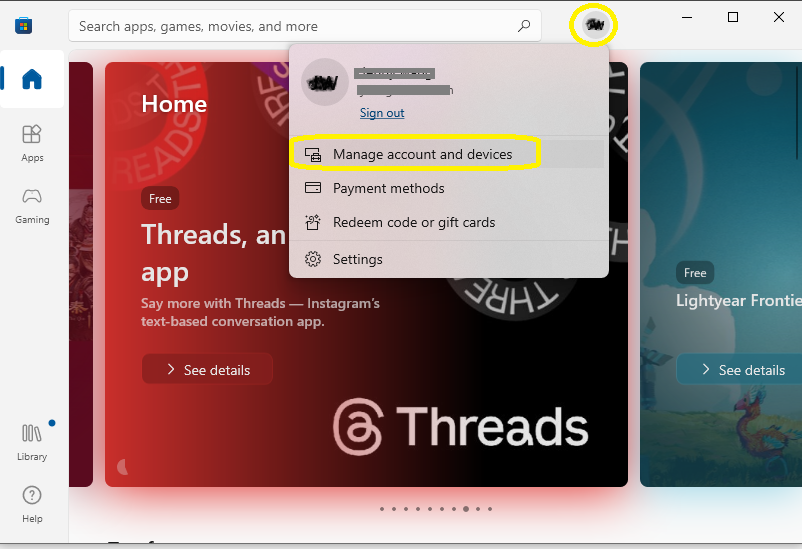Click the Manage account devices icon

[x=313, y=155]
